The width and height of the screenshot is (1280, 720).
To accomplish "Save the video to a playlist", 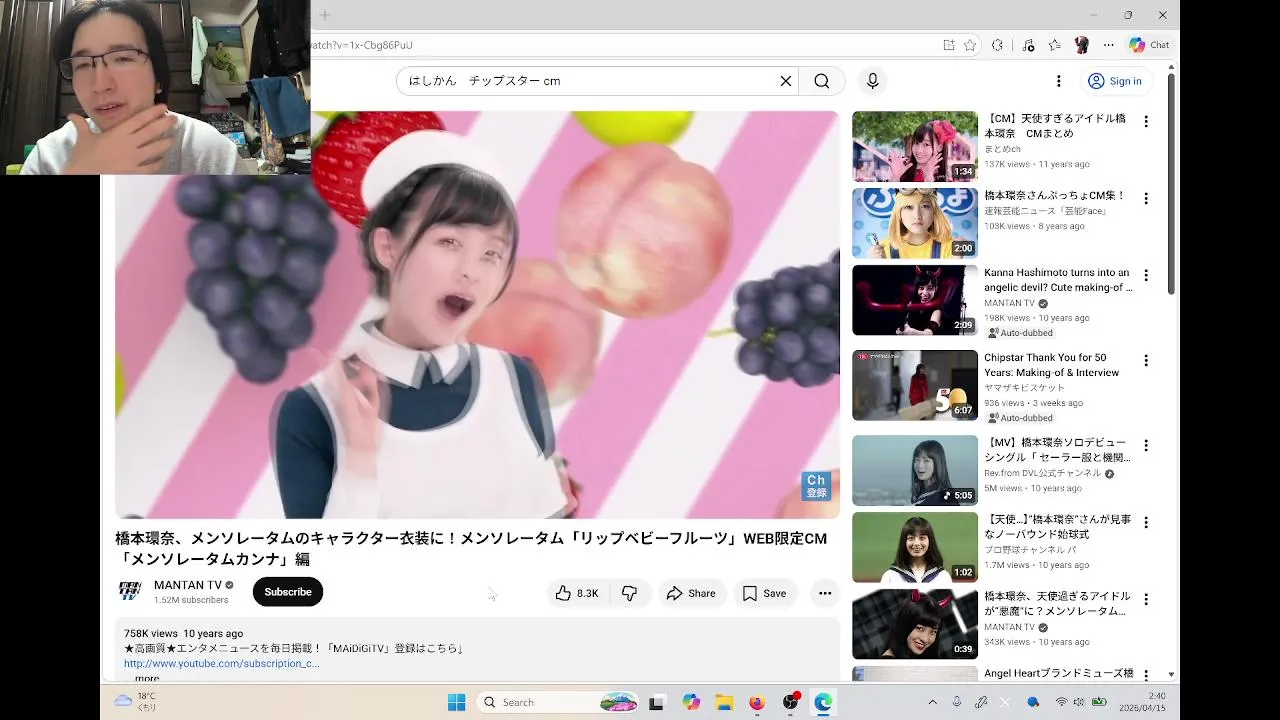I will 765,593.
